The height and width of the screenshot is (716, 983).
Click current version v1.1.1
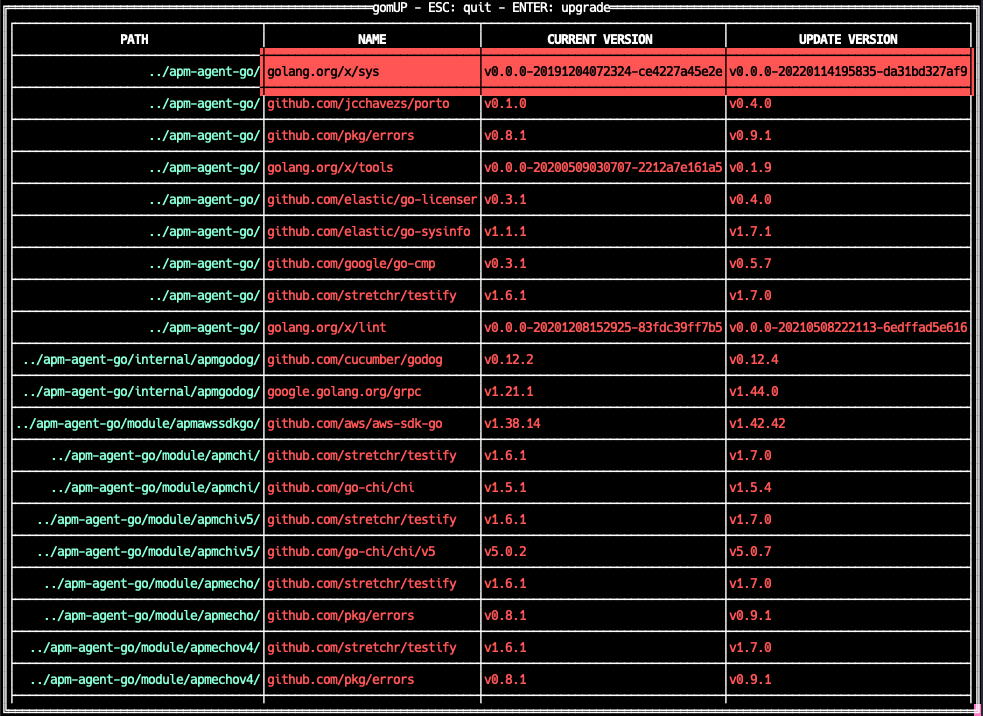505,231
